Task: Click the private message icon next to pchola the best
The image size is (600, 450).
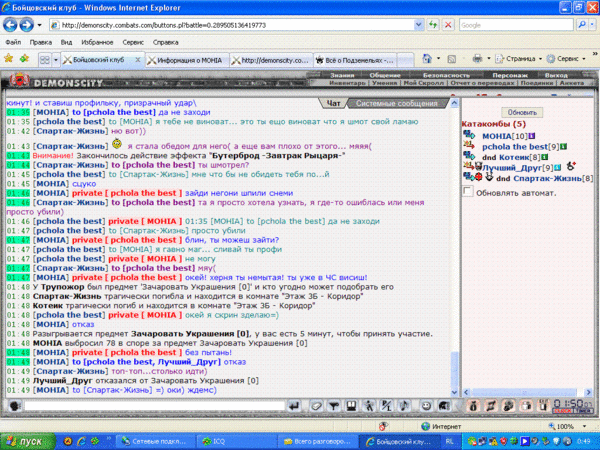Action: [469, 145]
